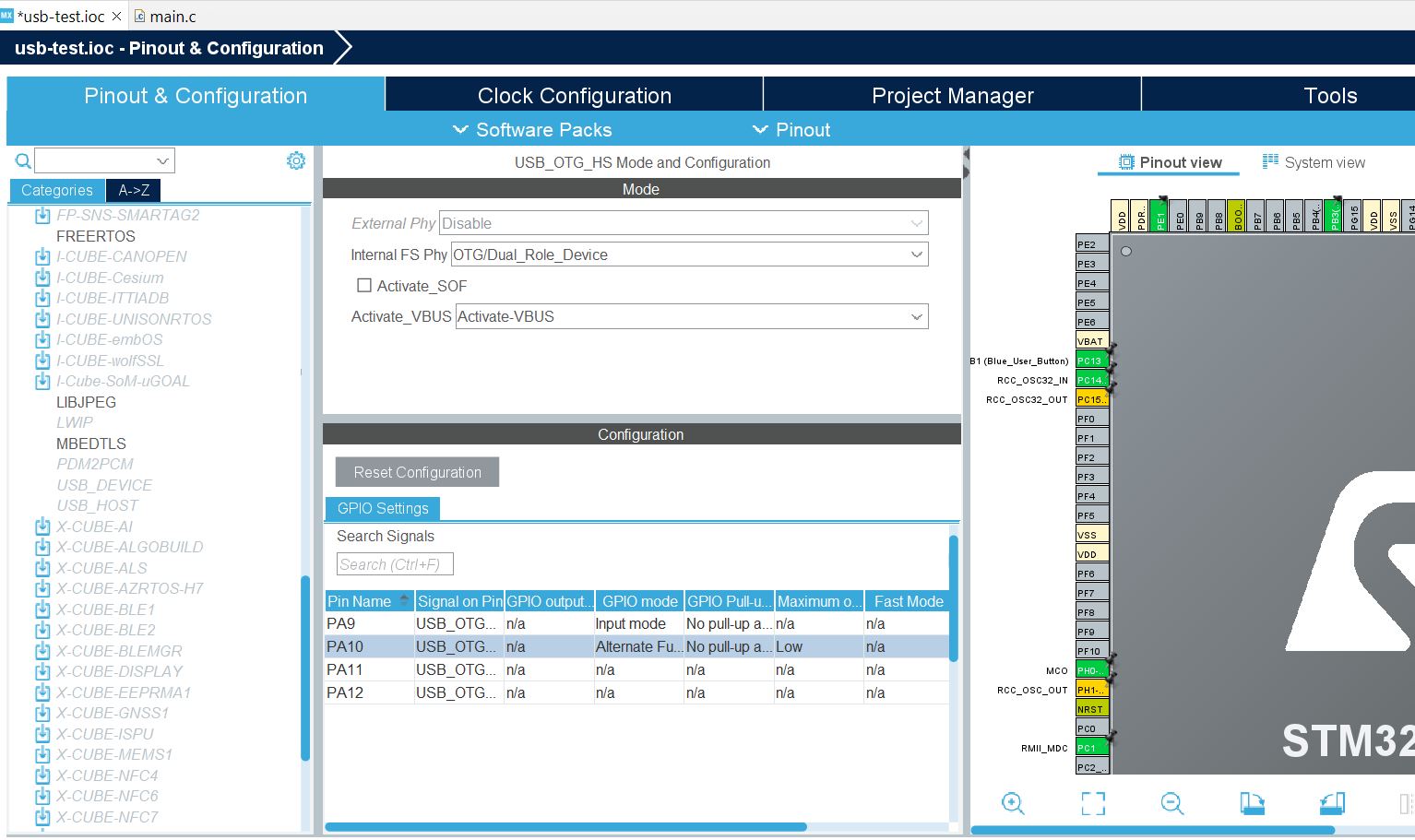Enable the Activate_SOF checkbox

(x=364, y=286)
